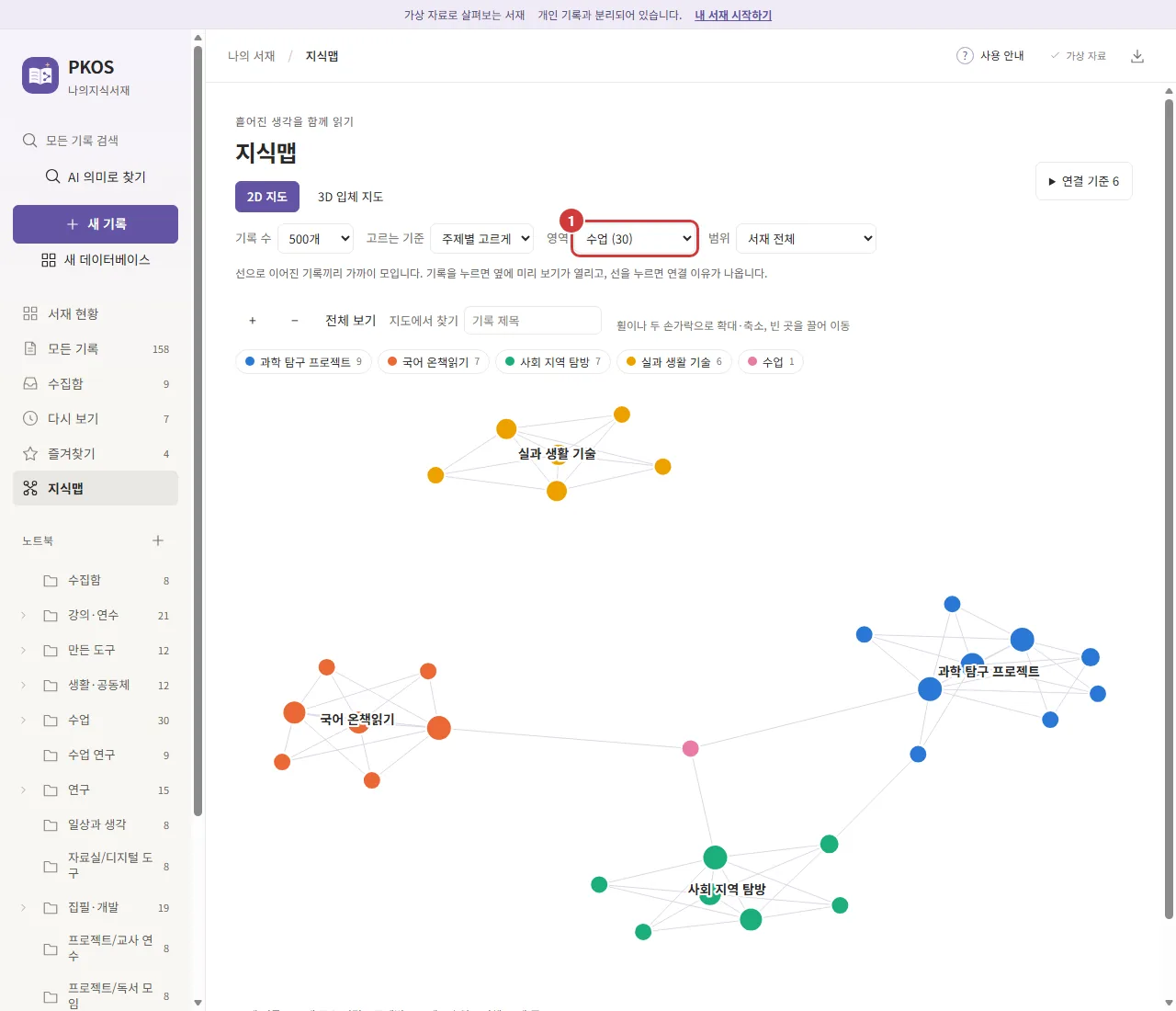Toggle the pink 수업 legend chip
This screenshot has height=1011, width=1176.
771,362
